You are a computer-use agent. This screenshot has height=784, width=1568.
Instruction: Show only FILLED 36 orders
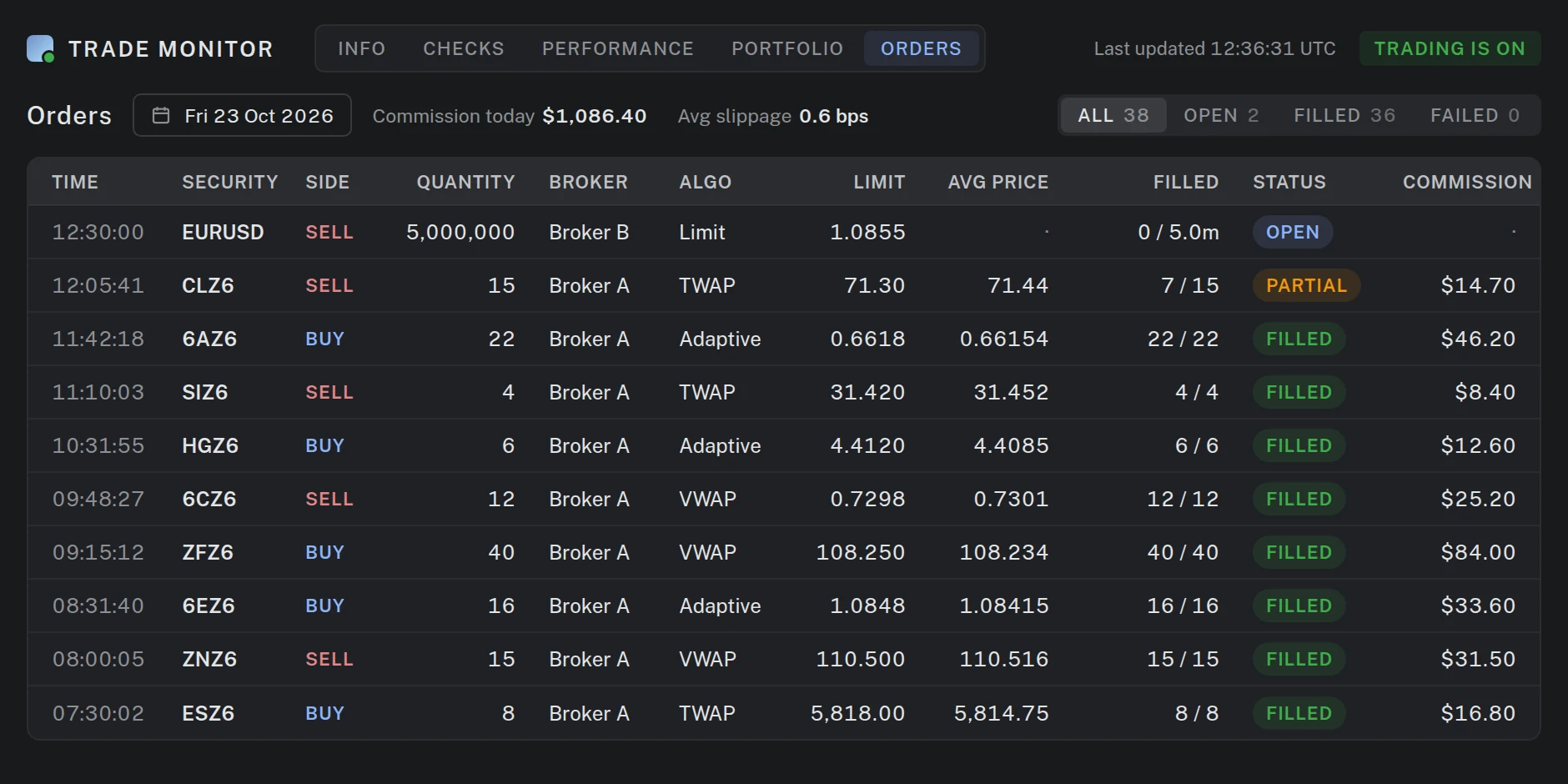(x=1344, y=115)
